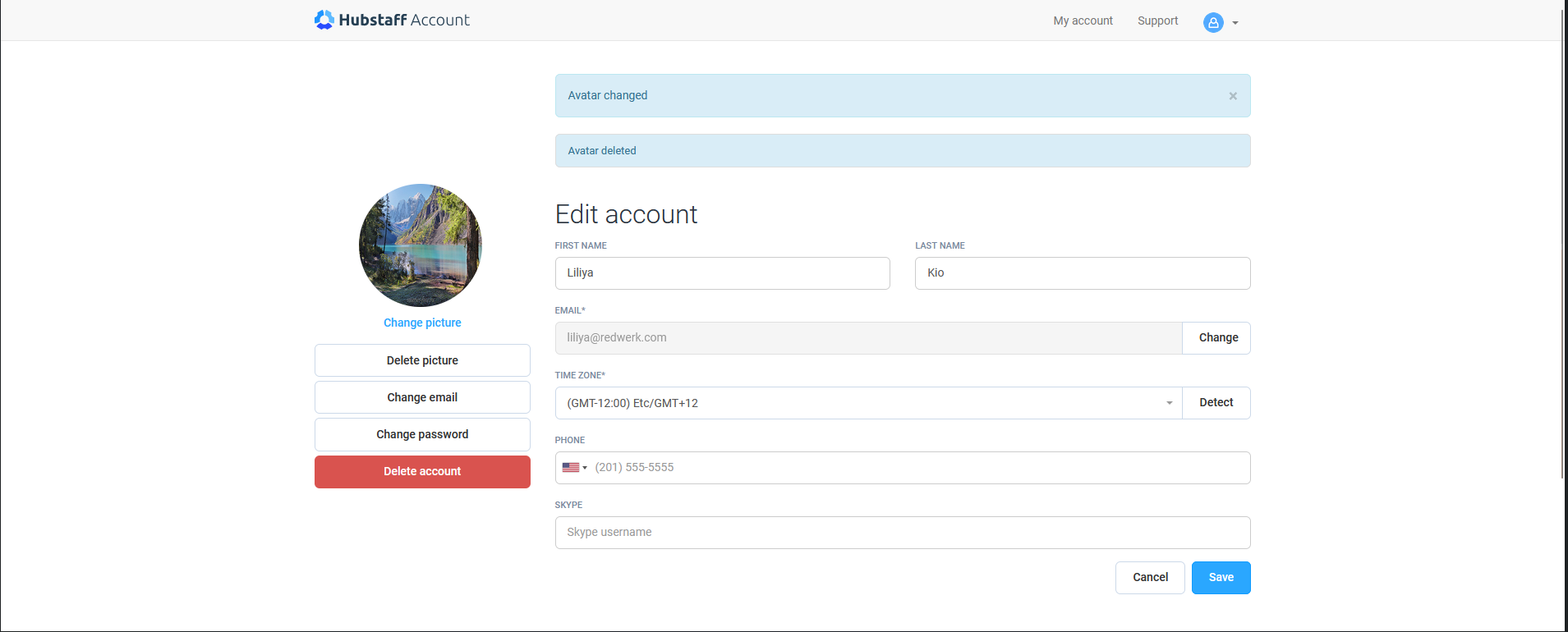
Task: Open the user avatar menu icon
Action: pos(1213,22)
